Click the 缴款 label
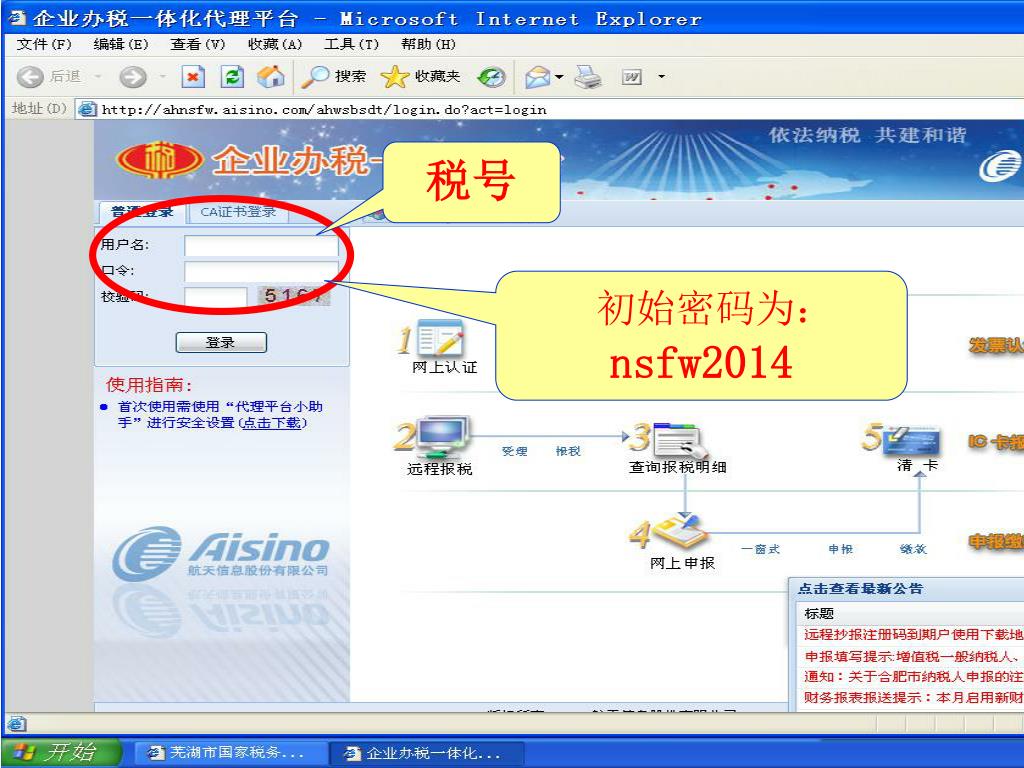This screenshot has width=1024, height=768. tap(913, 549)
